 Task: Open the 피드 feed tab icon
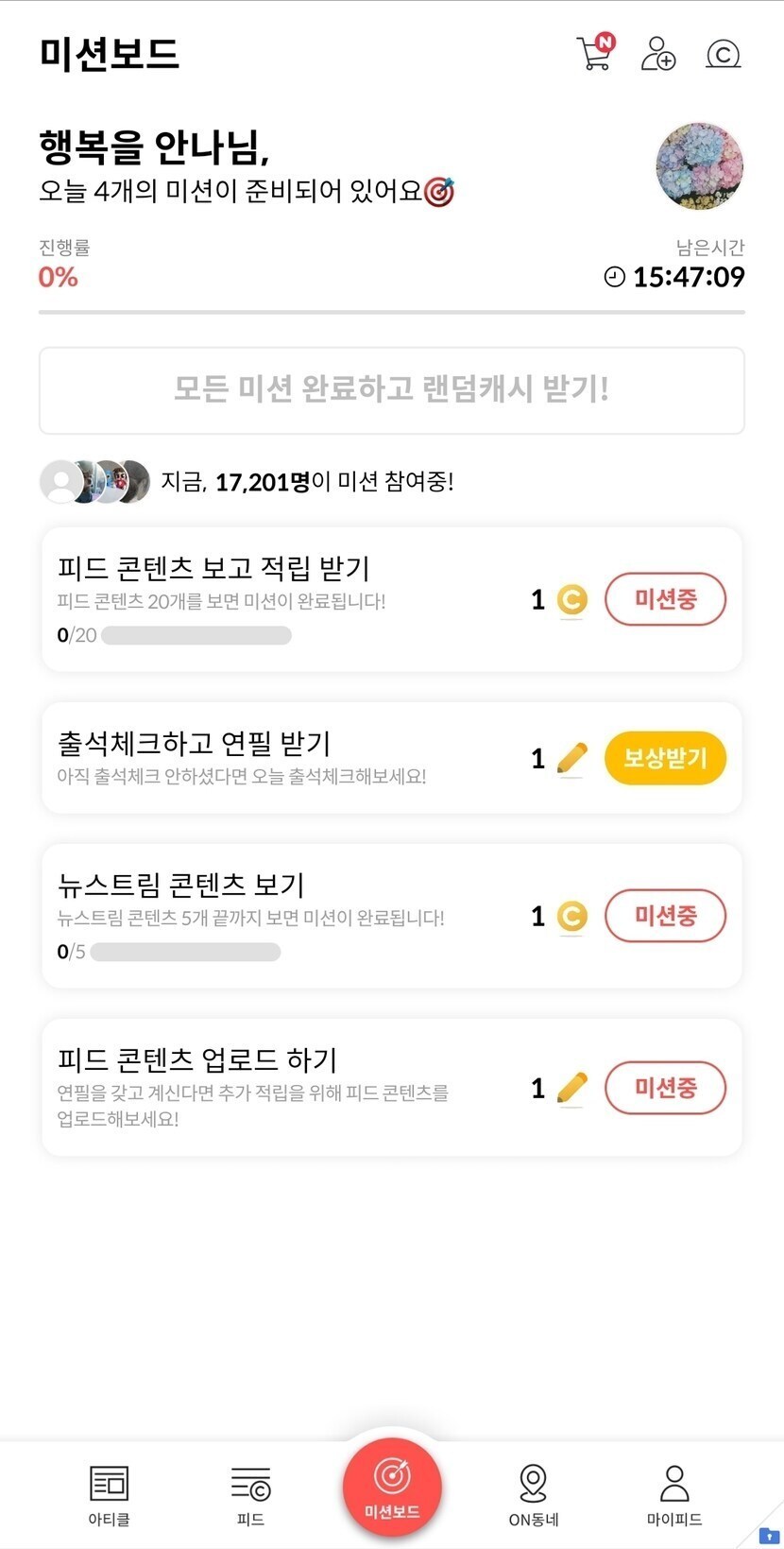[x=250, y=1484]
